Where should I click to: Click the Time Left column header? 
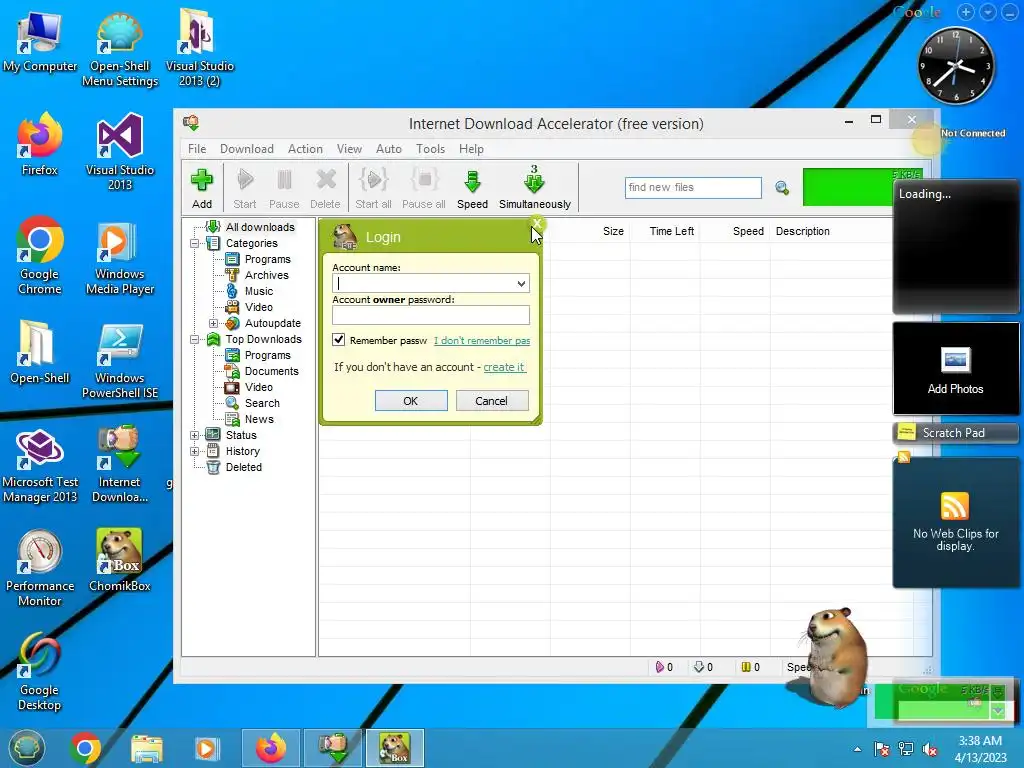click(671, 231)
